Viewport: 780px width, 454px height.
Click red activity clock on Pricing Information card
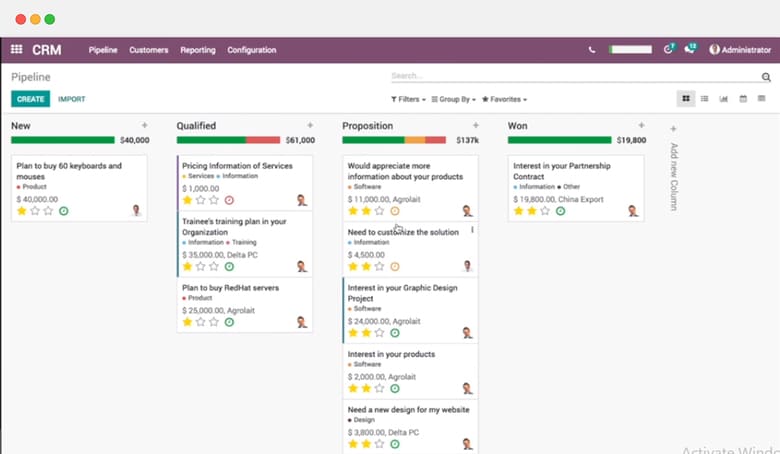[x=229, y=200]
